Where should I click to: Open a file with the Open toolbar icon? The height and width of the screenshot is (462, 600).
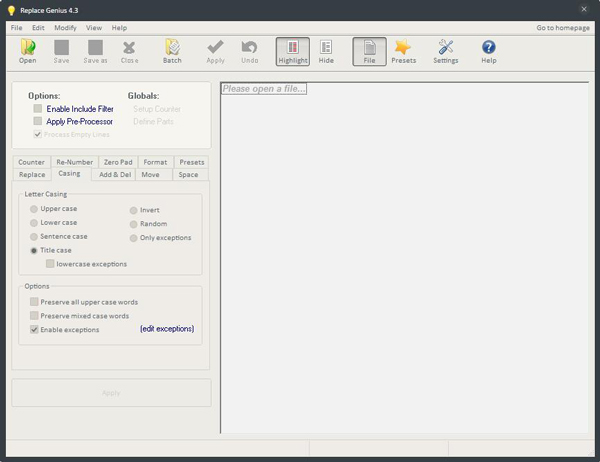[28, 51]
